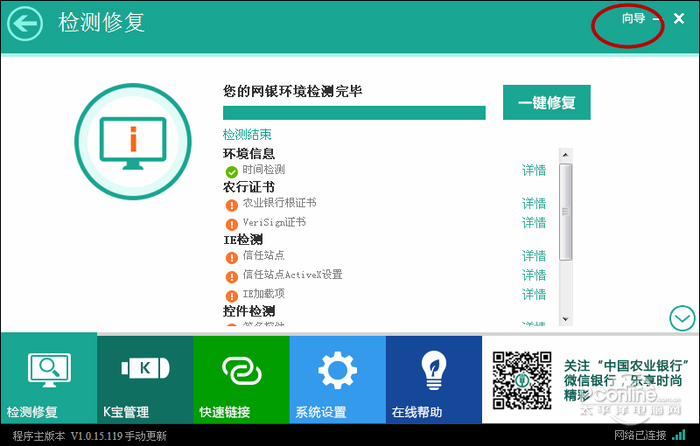Viewport: 700px width, 446px height.
Task: Go back using the arrow icon
Action: click(25, 23)
